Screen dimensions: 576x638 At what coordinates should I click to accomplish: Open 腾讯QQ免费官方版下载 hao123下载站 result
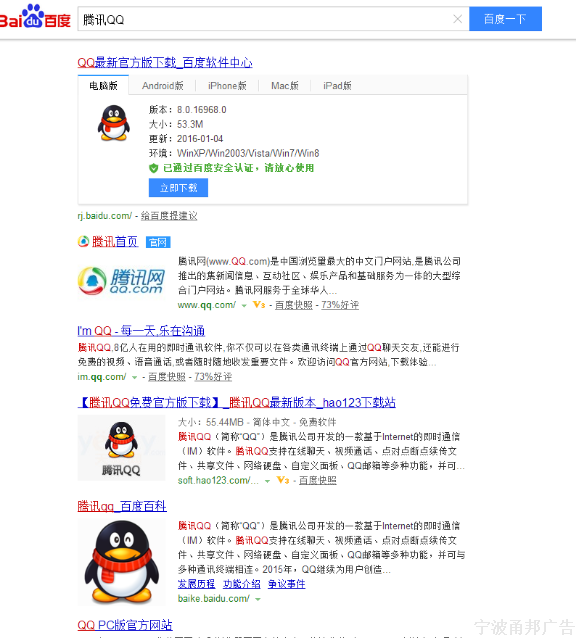point(236,402)
